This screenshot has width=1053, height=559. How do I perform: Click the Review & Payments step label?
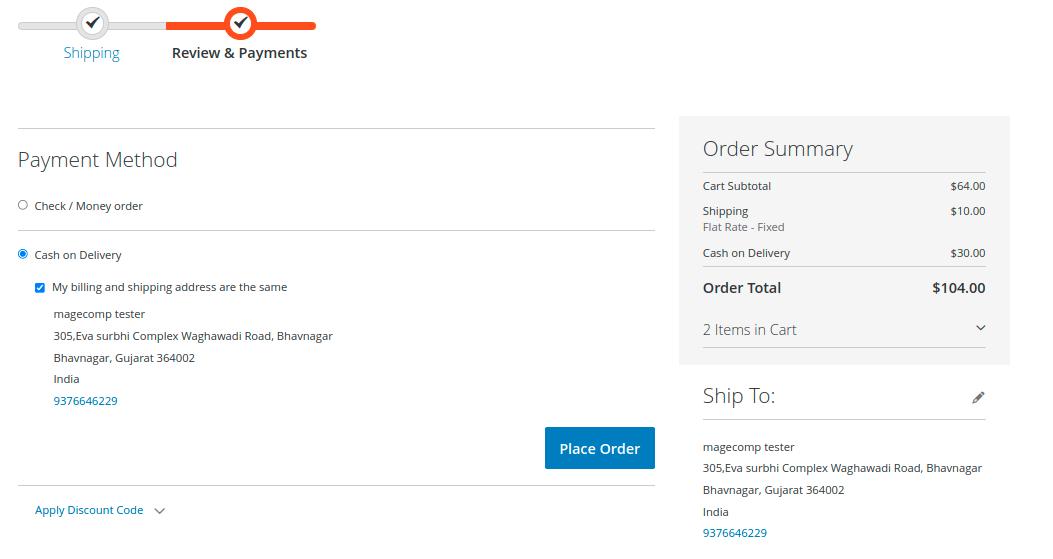[239, 53]
